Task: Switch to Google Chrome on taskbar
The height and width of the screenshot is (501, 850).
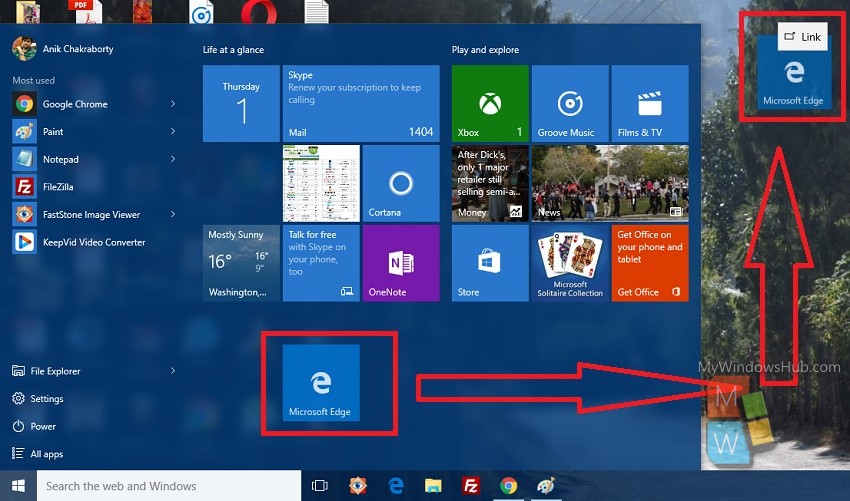Action: [508, 486]
